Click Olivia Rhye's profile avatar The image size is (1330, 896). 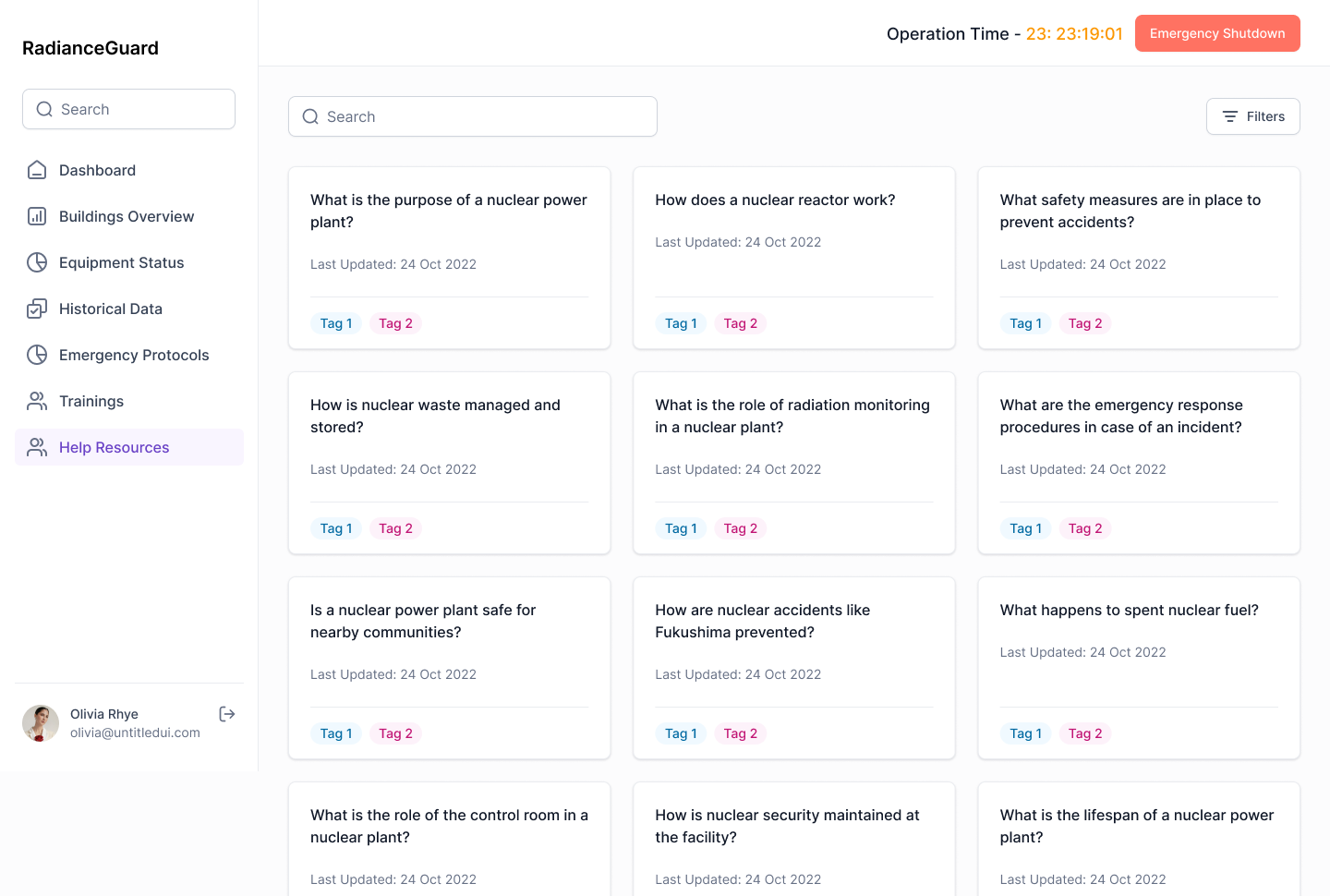pos(41,723)
